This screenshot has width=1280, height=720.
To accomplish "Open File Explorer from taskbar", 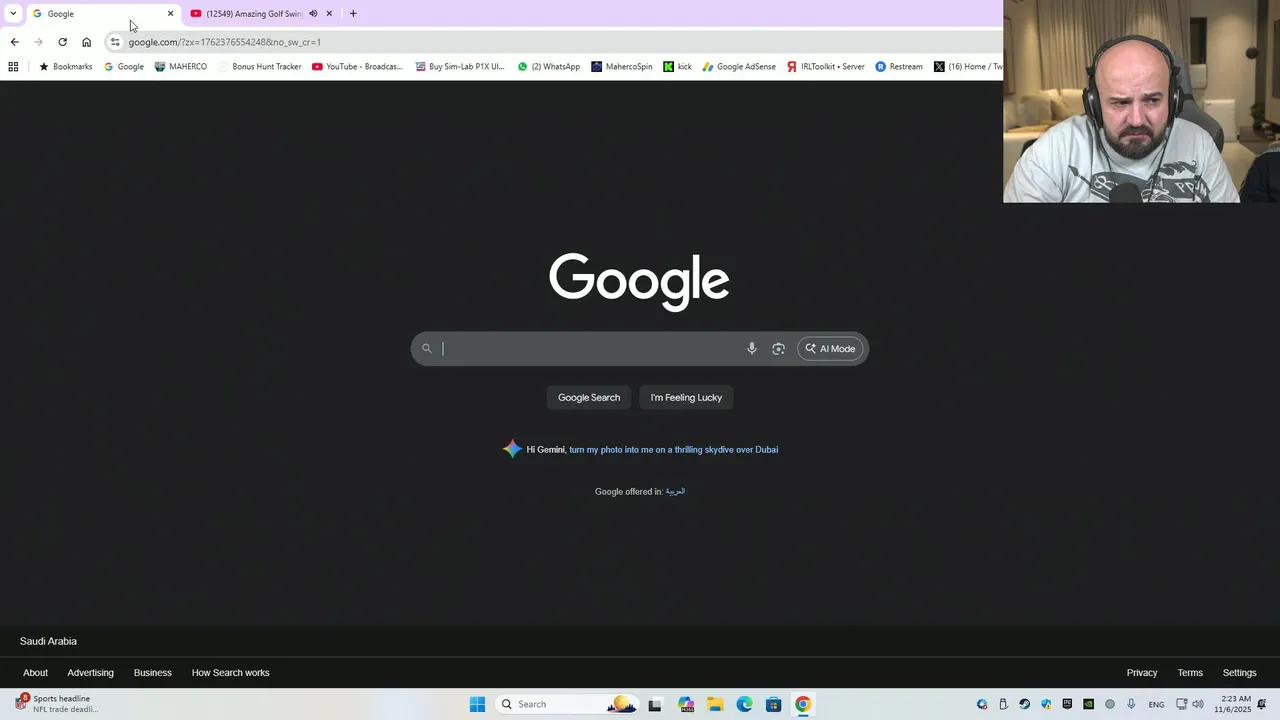I will click(715, 704).
